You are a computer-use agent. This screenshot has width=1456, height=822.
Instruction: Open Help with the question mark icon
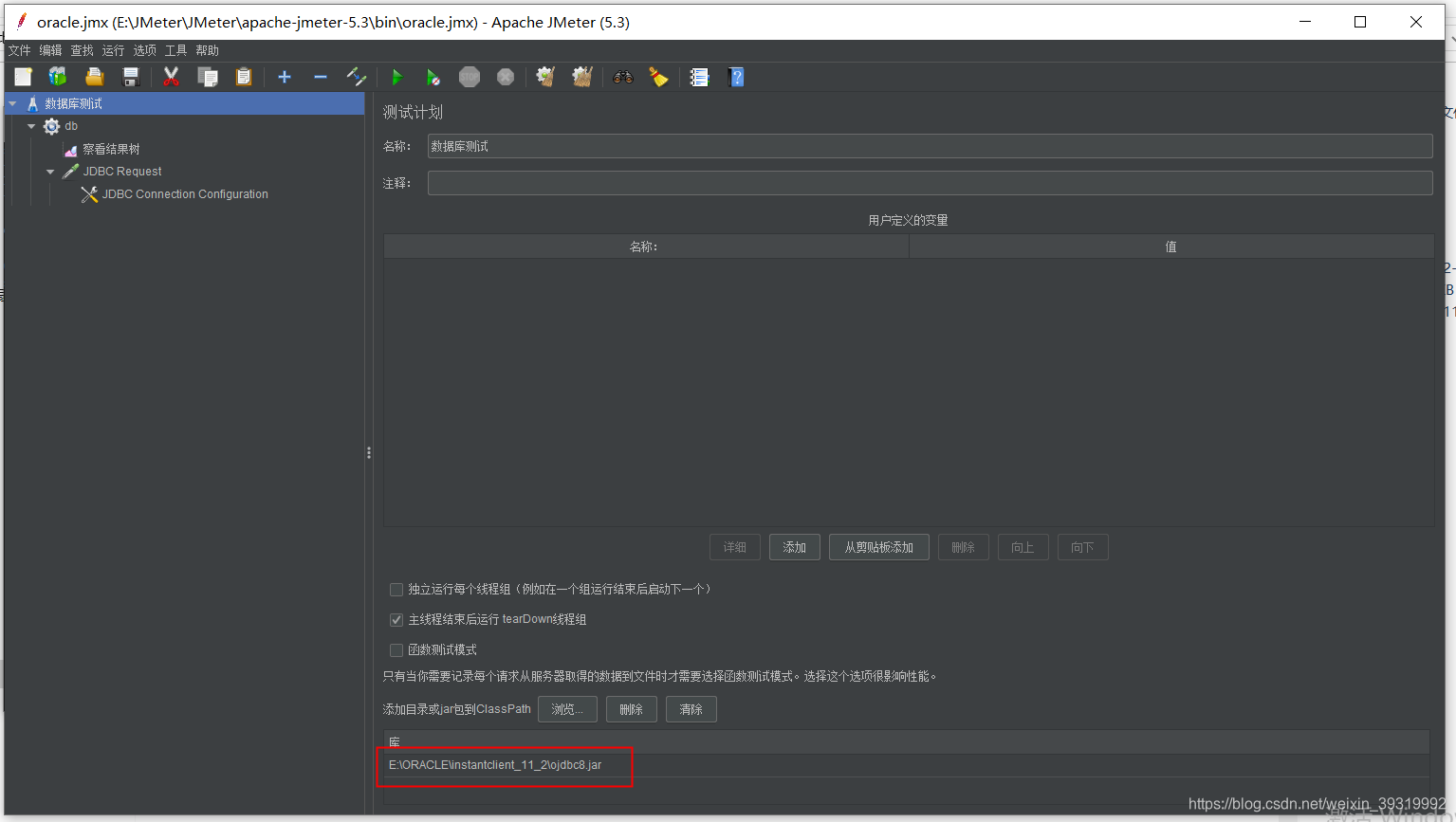(736, 77)
